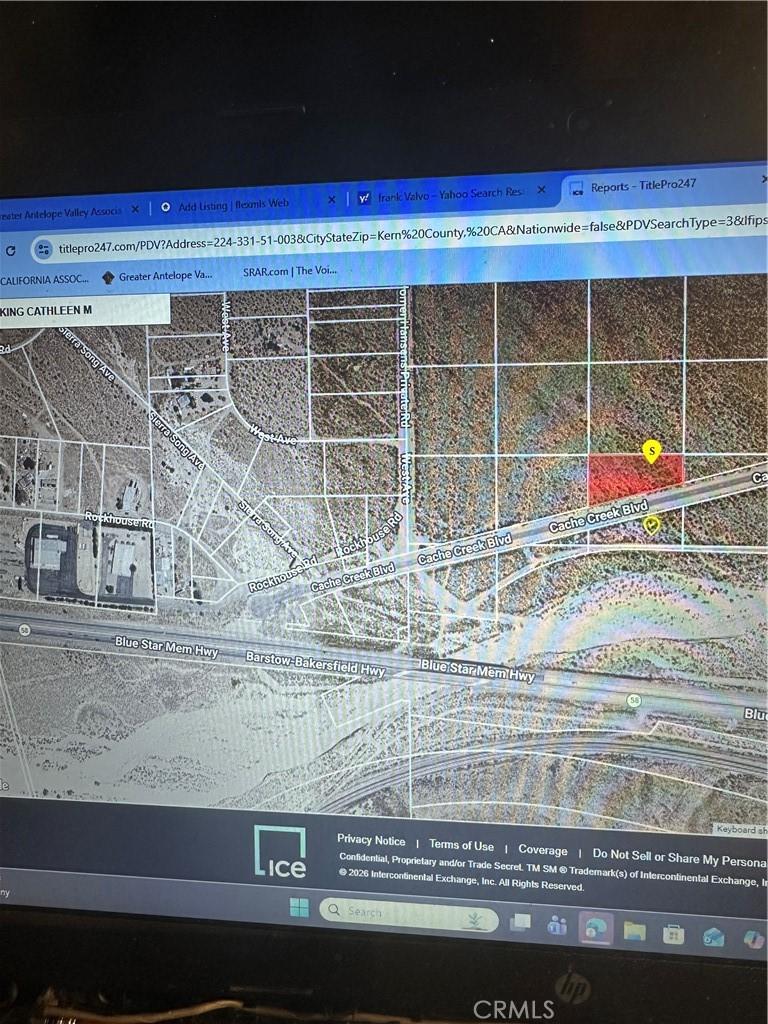Click the yellow S marker pin
The width and height of the screenshot is (768, 1024).
651,451
